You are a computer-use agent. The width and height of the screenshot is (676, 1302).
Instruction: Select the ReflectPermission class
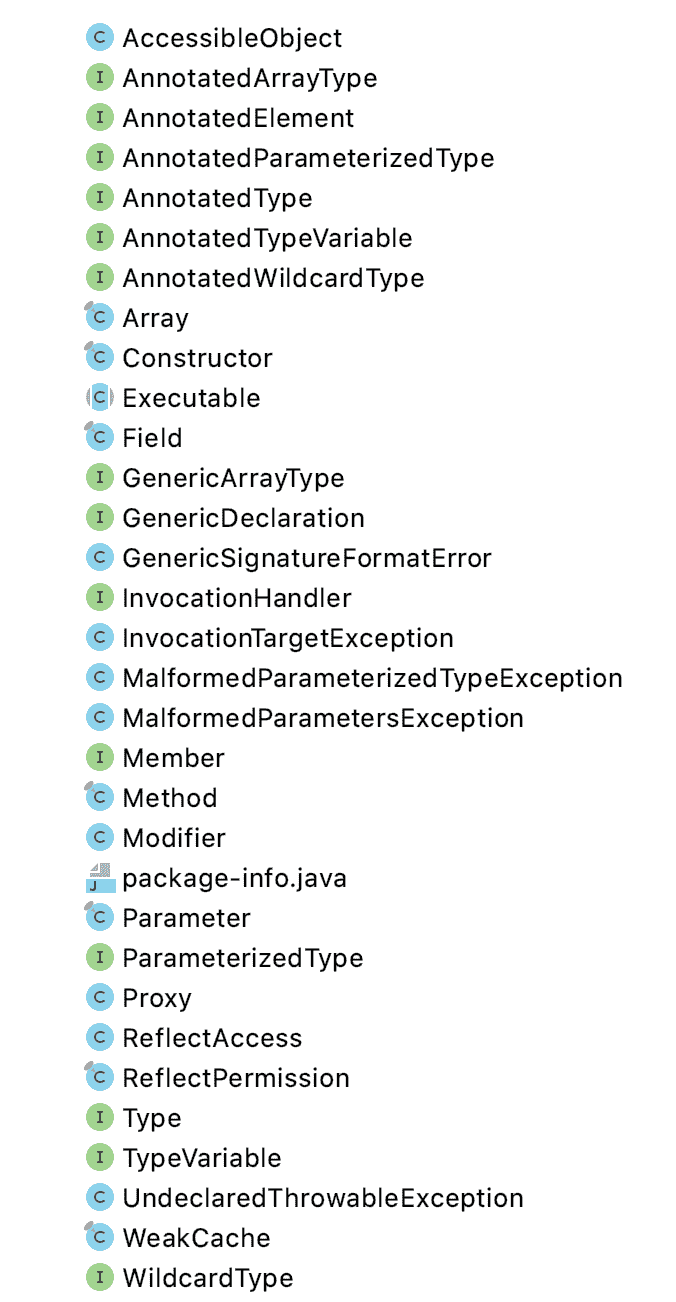point(236,1078)
